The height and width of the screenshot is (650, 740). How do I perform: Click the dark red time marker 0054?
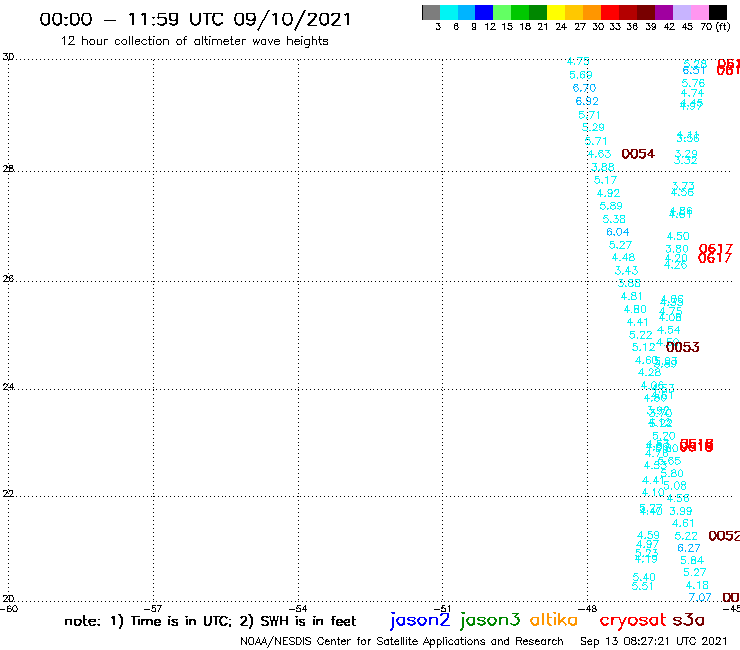coord(638,154)
